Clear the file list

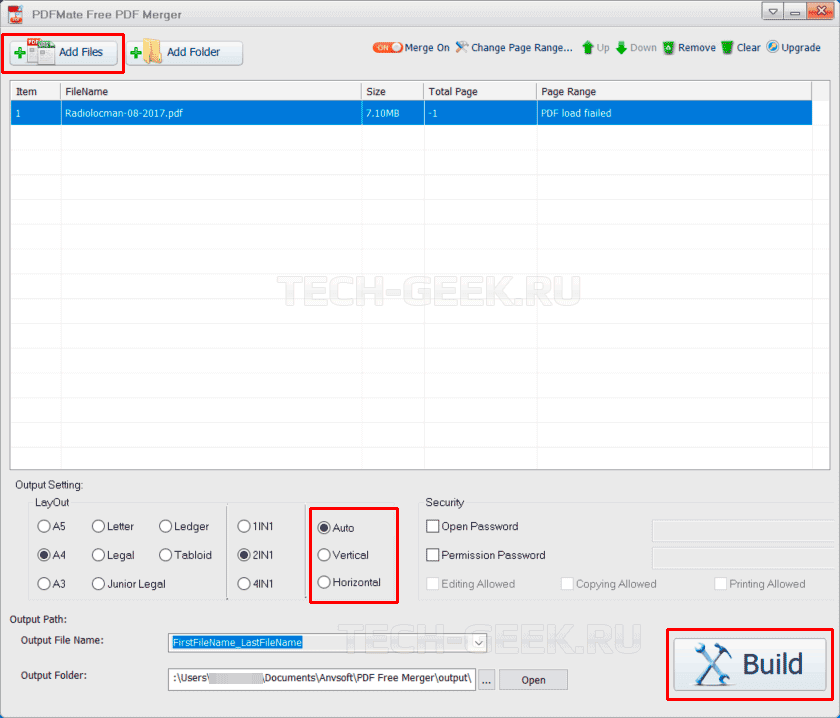point(741,48)
